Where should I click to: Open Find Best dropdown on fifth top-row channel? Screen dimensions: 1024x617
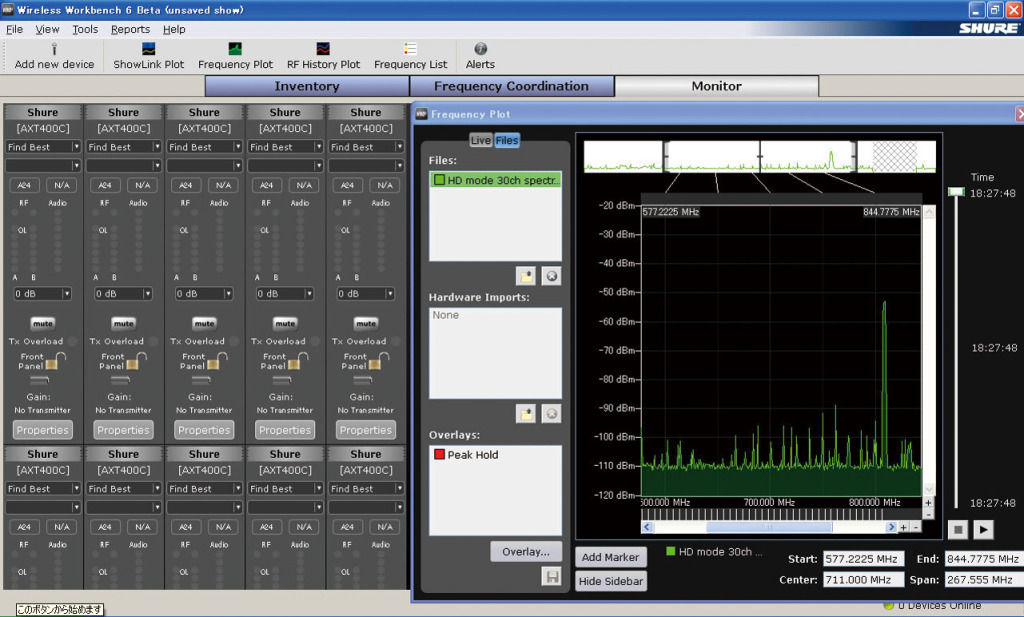[366, 147]
